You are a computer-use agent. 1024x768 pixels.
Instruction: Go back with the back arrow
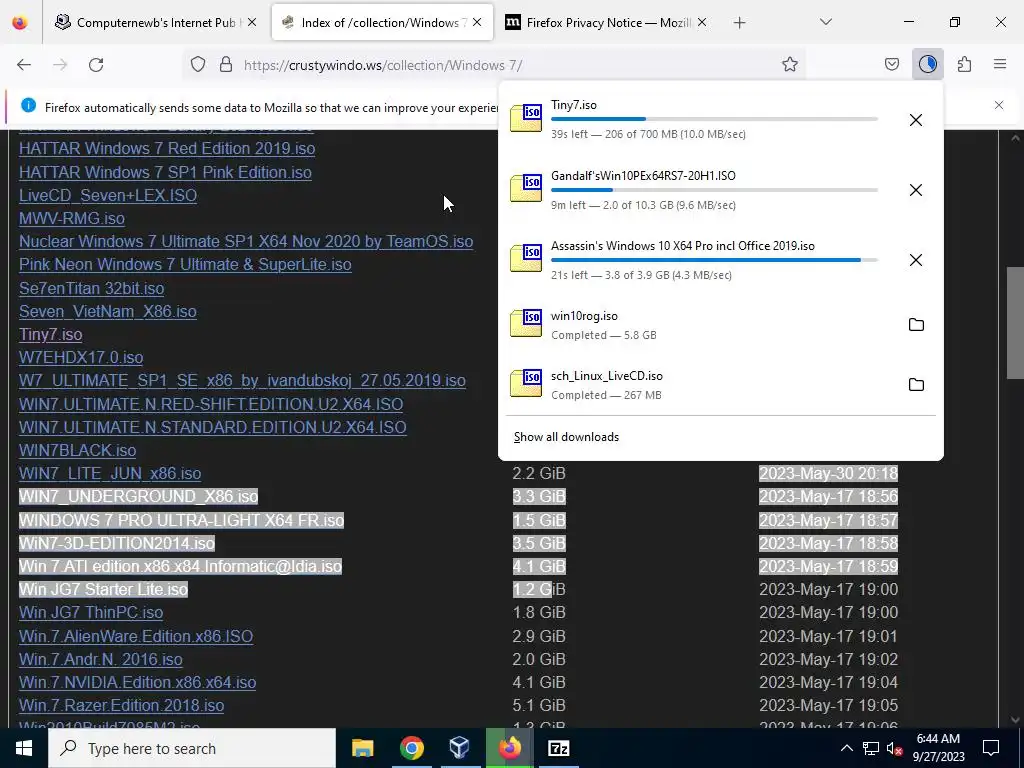(24, 65)
